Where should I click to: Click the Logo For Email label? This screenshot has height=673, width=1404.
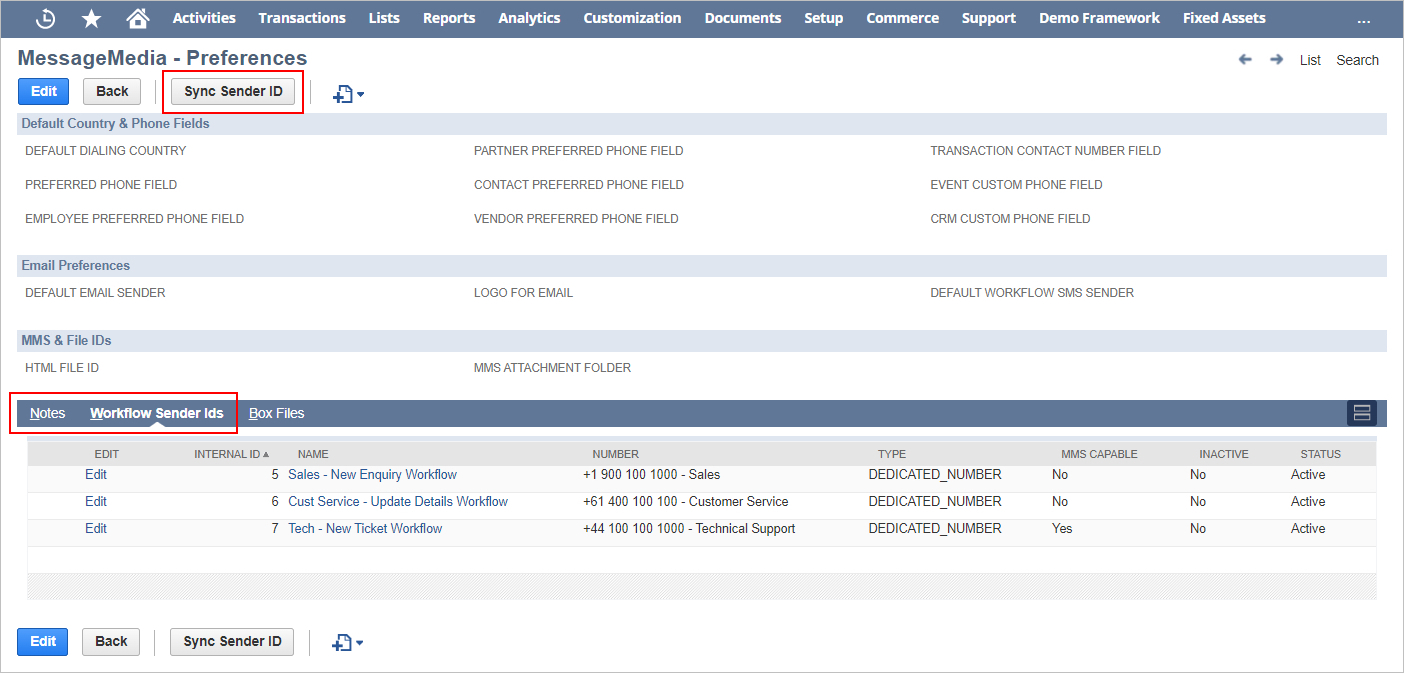click(523, 293)
